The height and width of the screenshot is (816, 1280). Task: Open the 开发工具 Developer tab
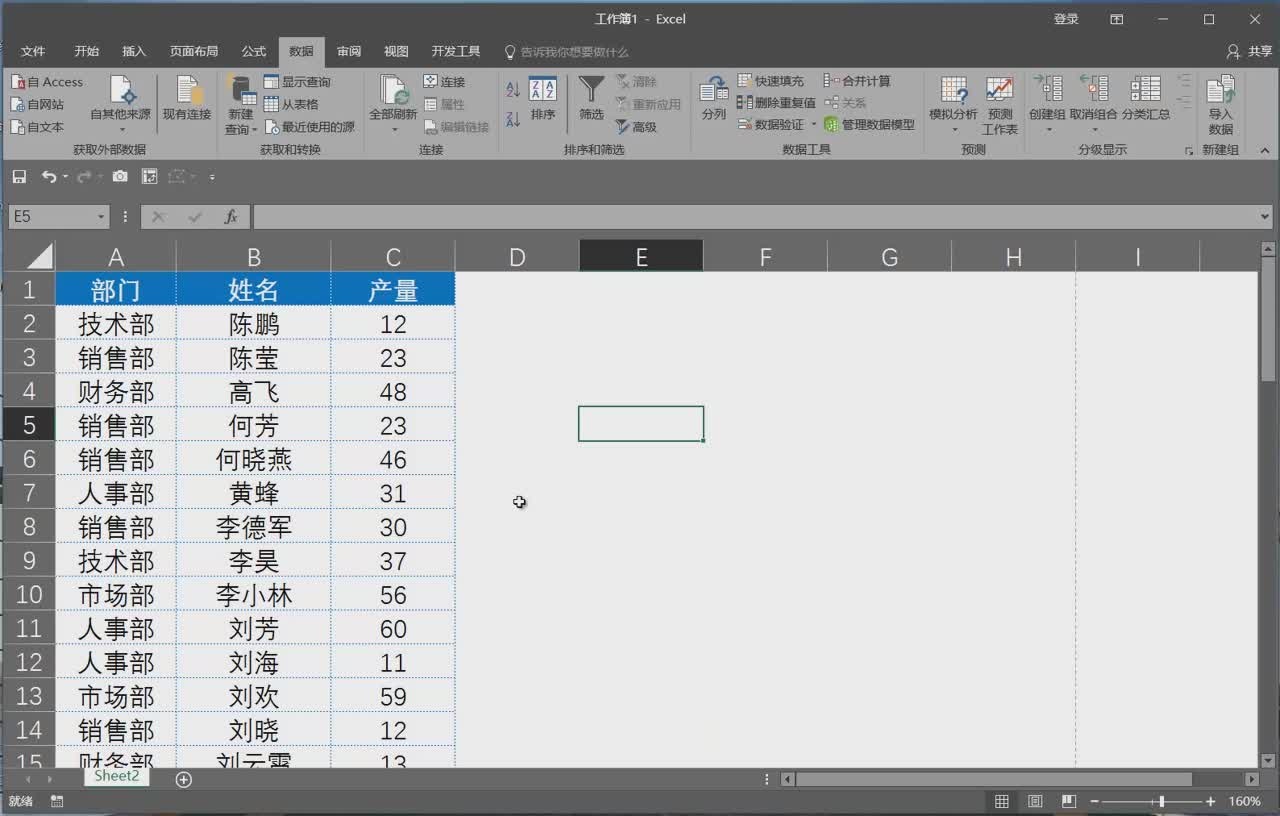coord(456,51)
